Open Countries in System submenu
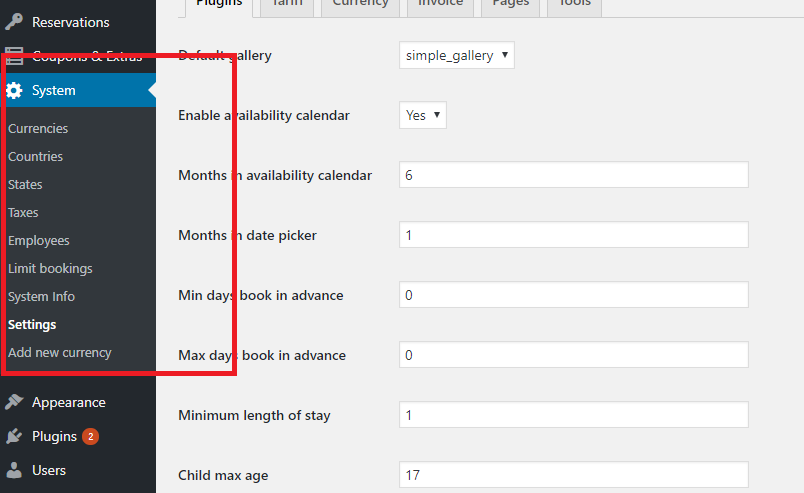 pos(36,157)
